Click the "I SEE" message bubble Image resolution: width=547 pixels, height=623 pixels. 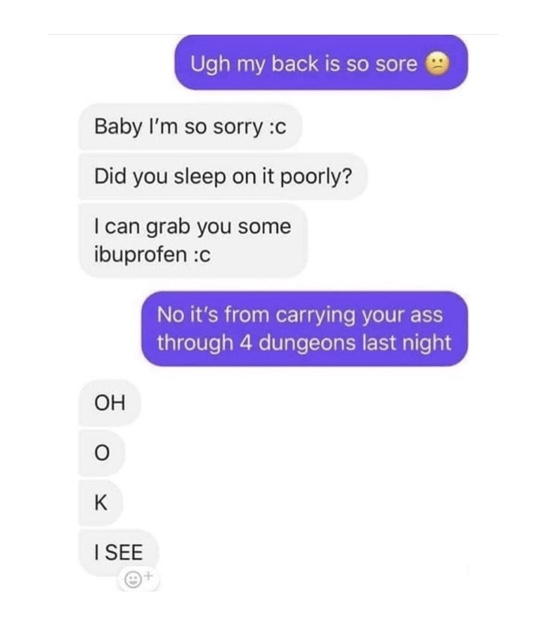coord(118,552)
